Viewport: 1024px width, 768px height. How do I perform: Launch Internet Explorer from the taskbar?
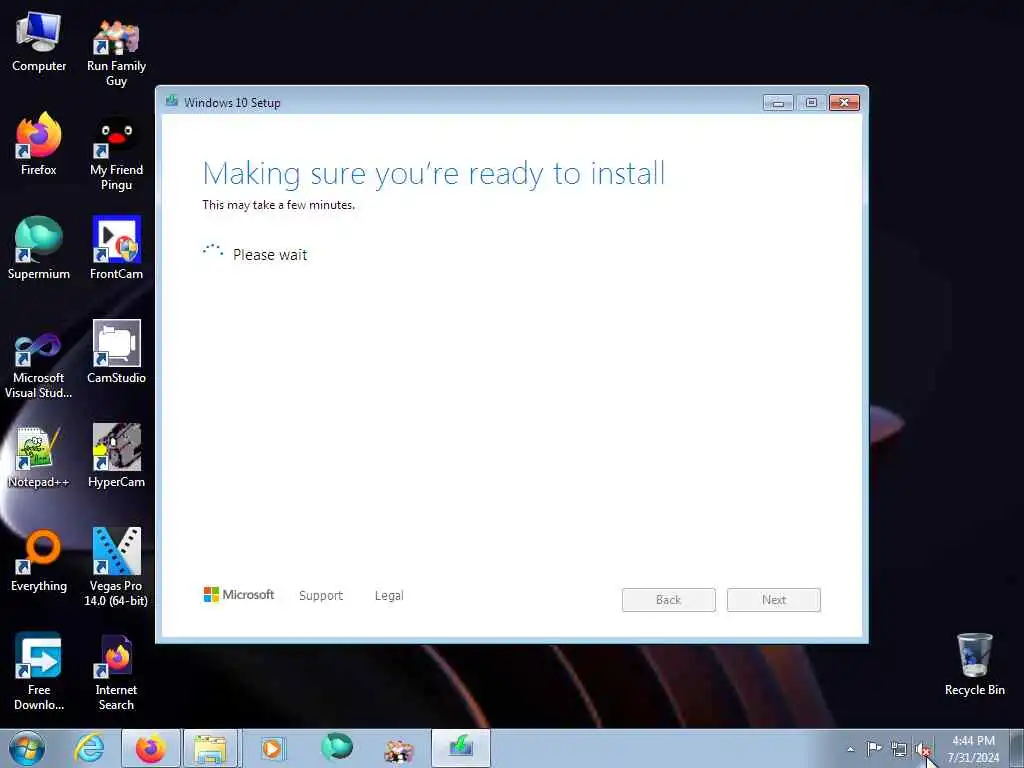click(89, 748)
